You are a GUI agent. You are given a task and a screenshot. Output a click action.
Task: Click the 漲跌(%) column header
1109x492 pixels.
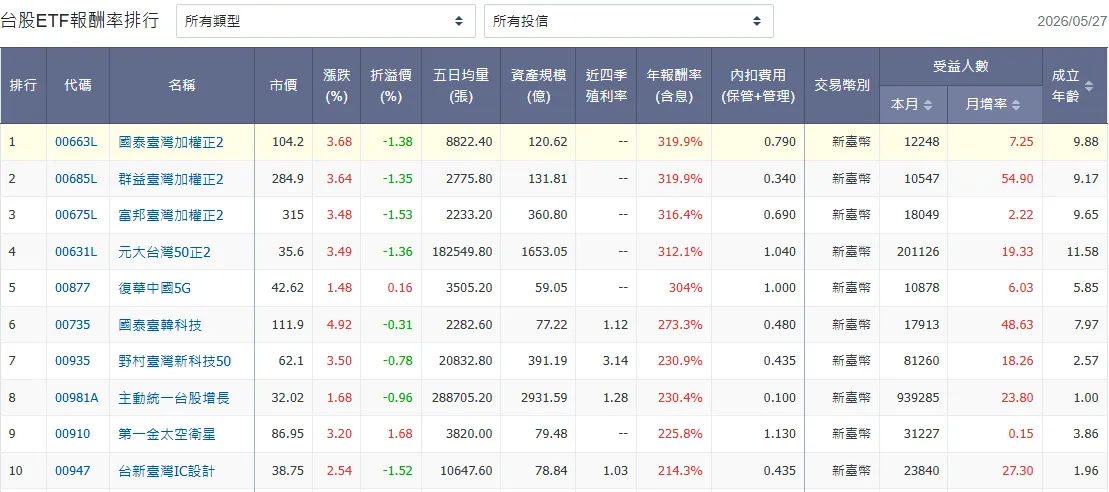click(337, 86)
